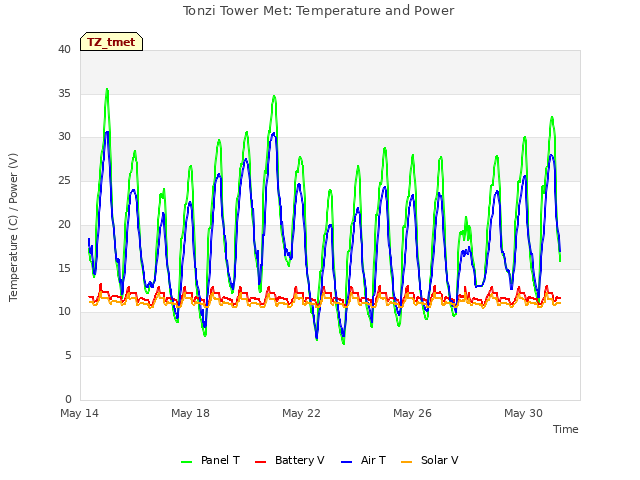Click the 'May 30' x-axis tick label

(x=523, y=413)
